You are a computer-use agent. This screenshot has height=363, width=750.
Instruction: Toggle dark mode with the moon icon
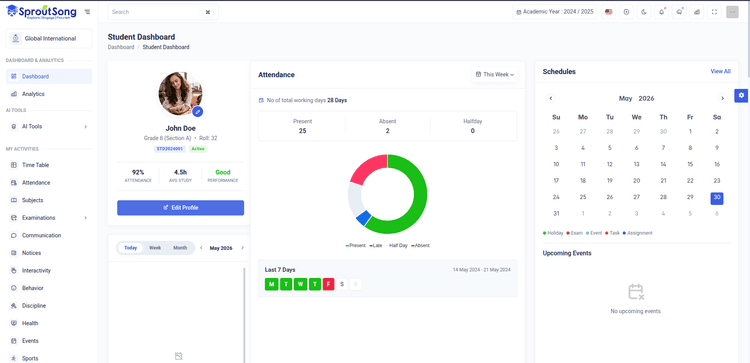(644, 12)
